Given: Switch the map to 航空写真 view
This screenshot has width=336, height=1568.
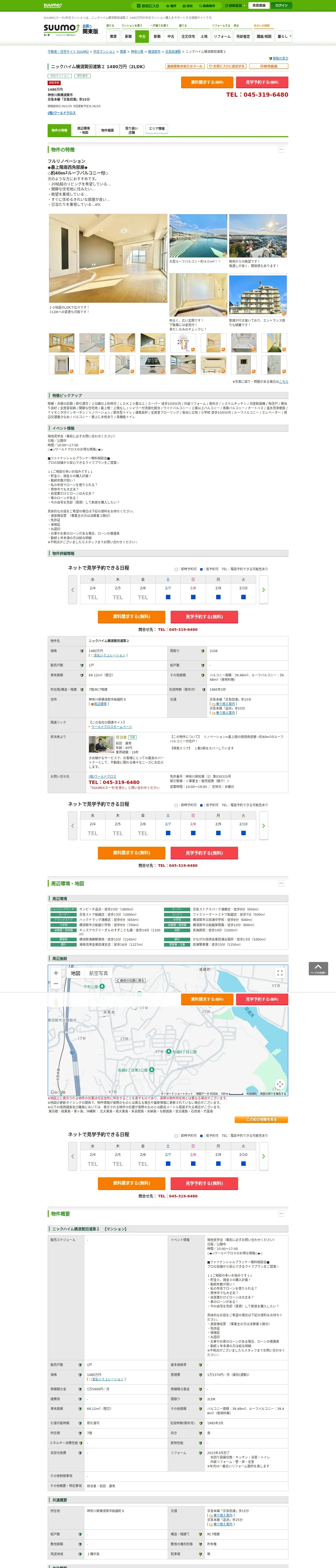Looking at the screenshot, I should tap(98, 973).
